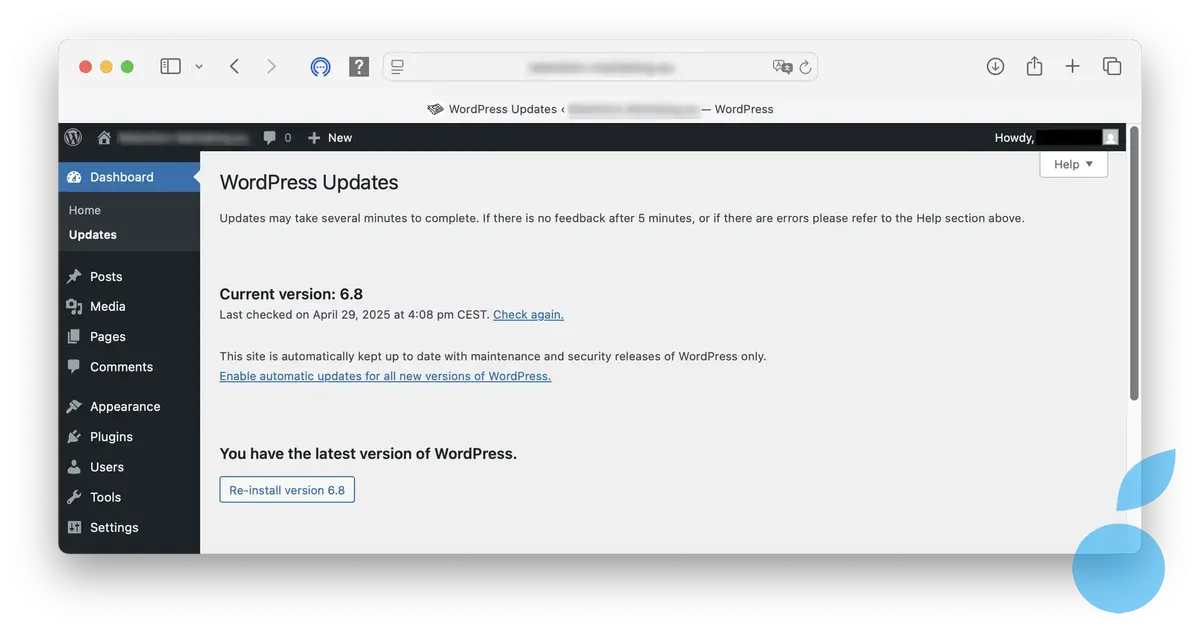The image size is (1200, 631).
Task: Open Safari's sidebar options chevron
Action: 198,65
